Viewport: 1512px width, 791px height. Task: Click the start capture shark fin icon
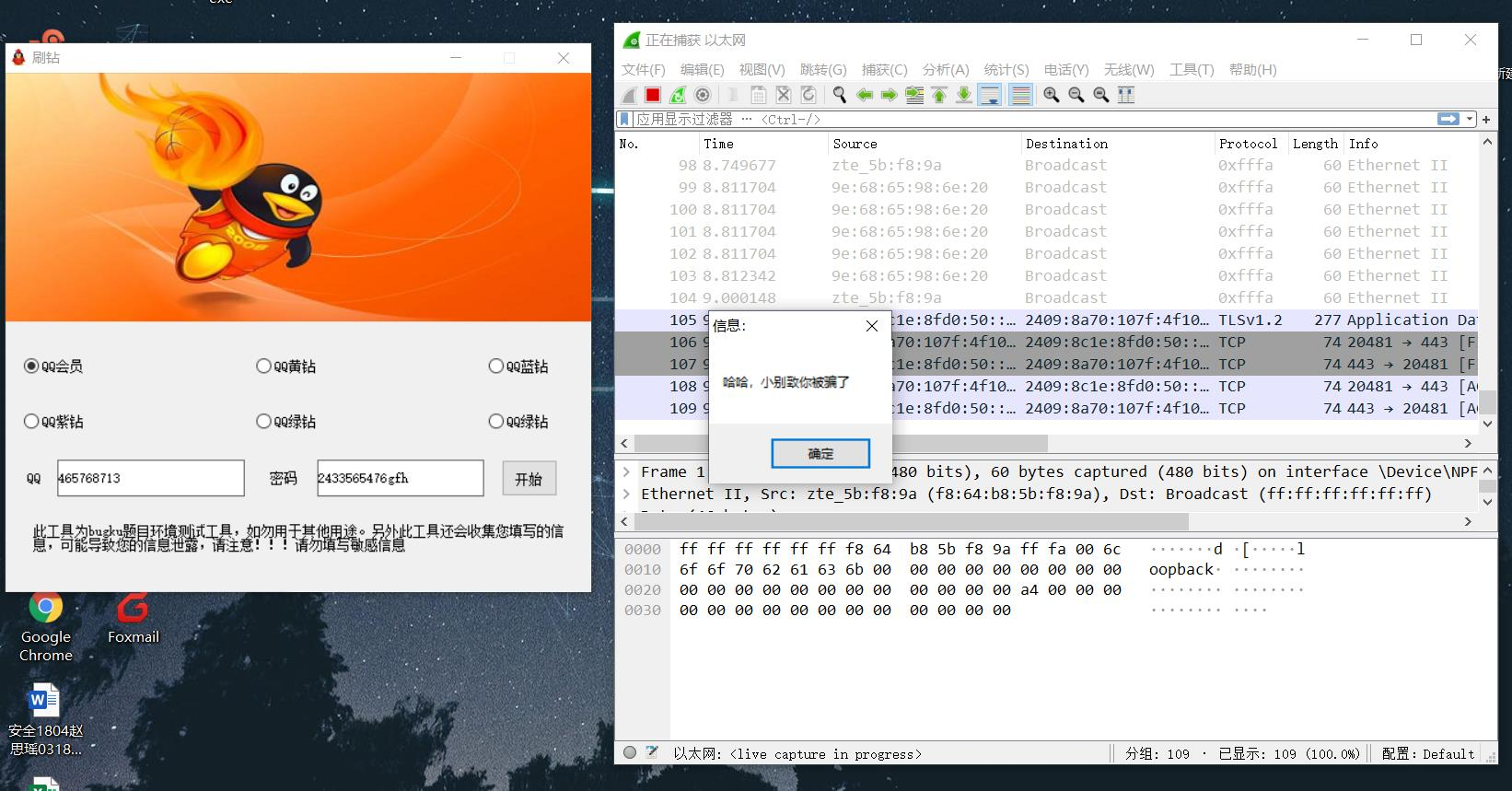click(x=629, y=95)
